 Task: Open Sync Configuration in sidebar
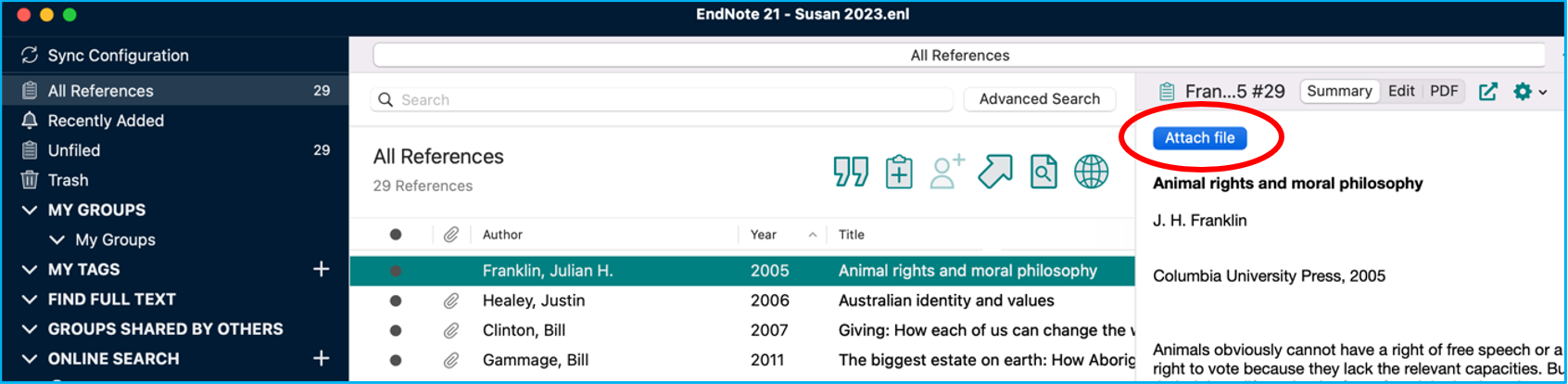118,56
